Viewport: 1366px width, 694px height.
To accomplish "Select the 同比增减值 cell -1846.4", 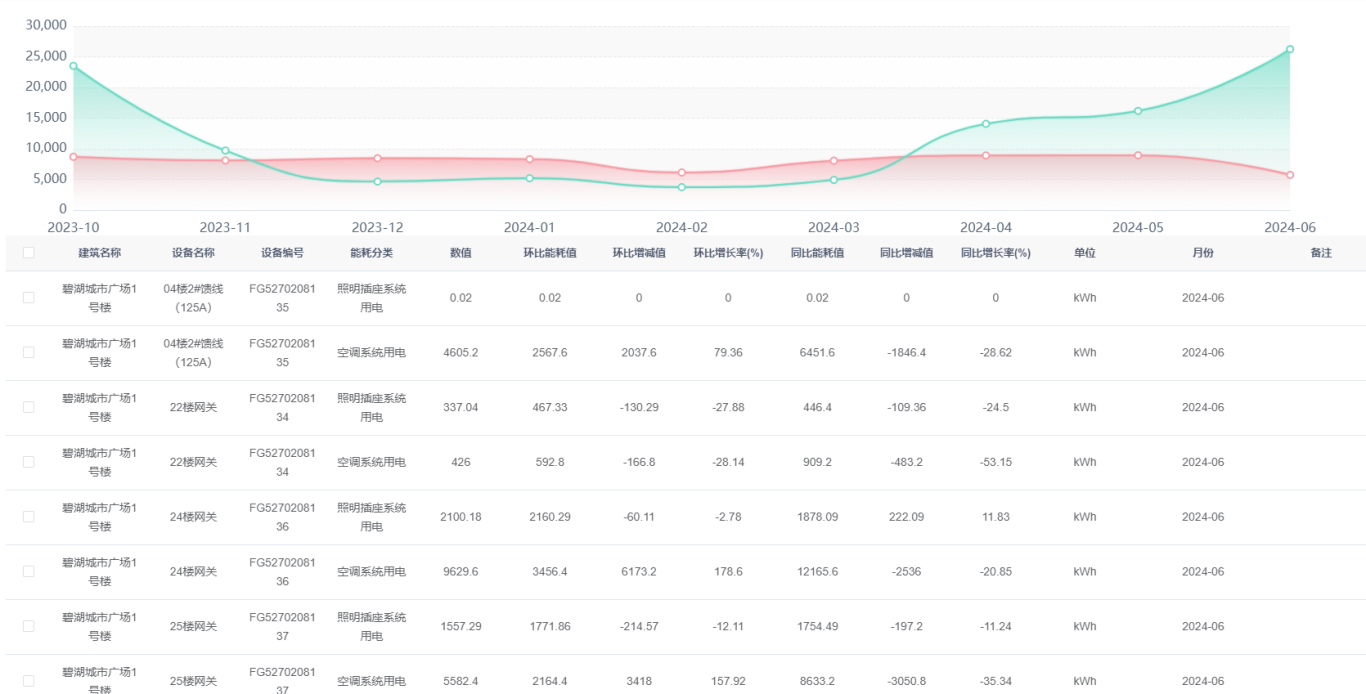I will [906, 353].
